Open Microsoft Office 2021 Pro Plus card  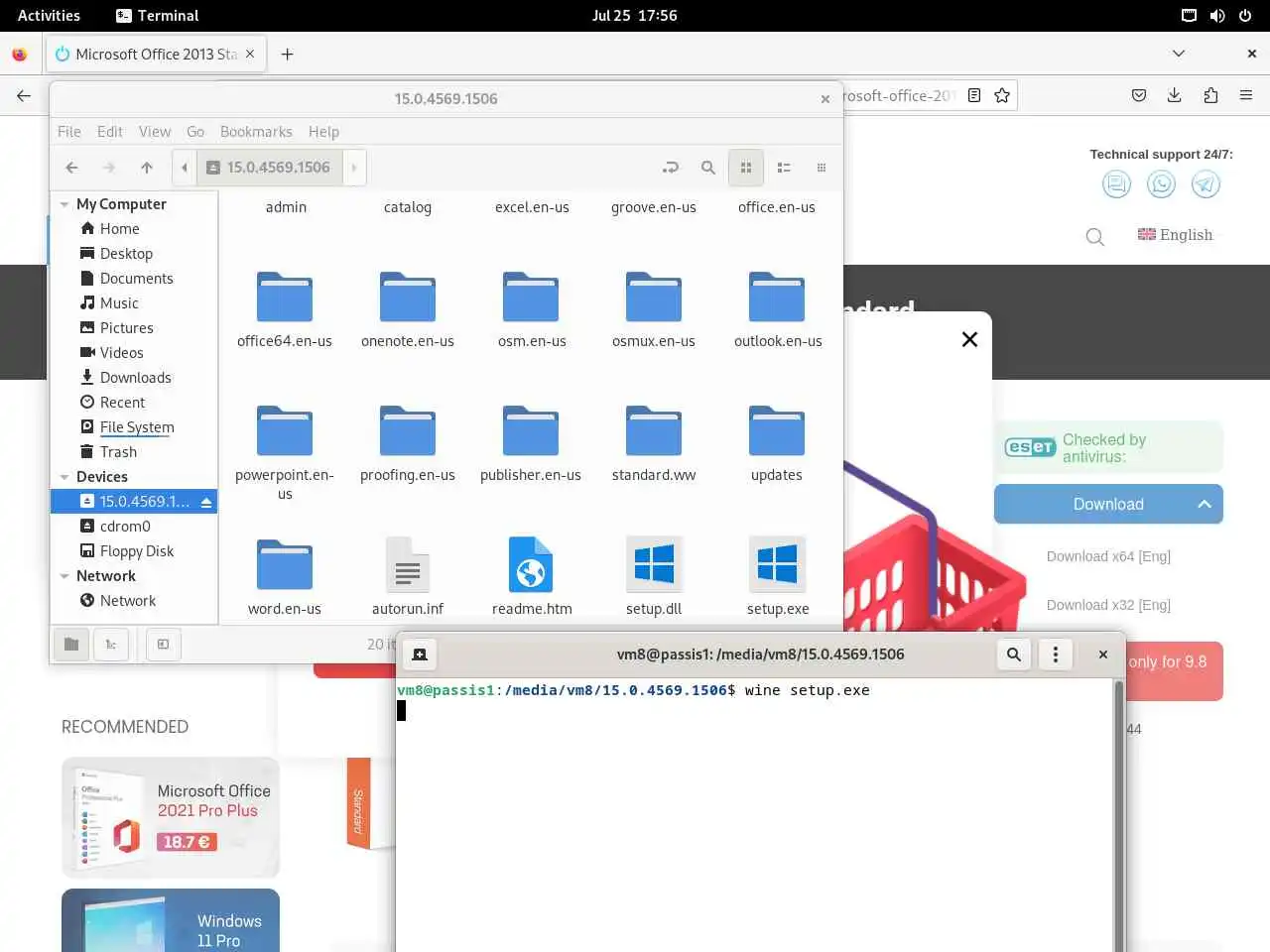pyautogui.click(x=171, y=817)
